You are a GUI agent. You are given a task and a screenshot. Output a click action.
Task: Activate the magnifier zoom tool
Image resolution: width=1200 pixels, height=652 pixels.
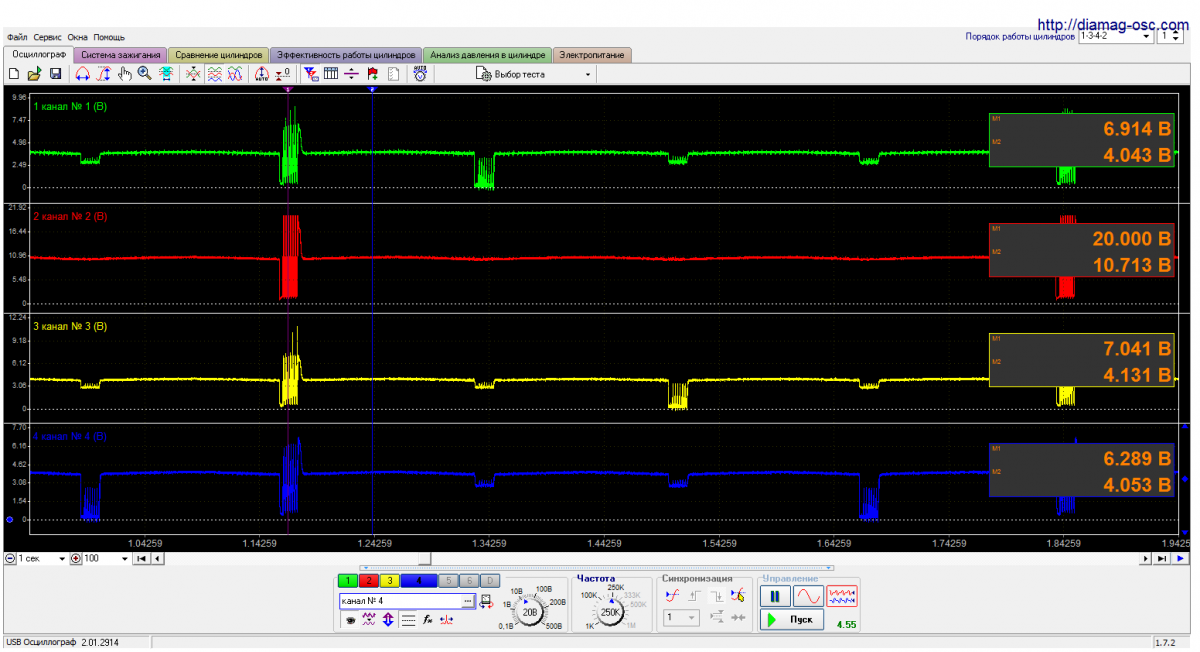[x=145, y=74]
